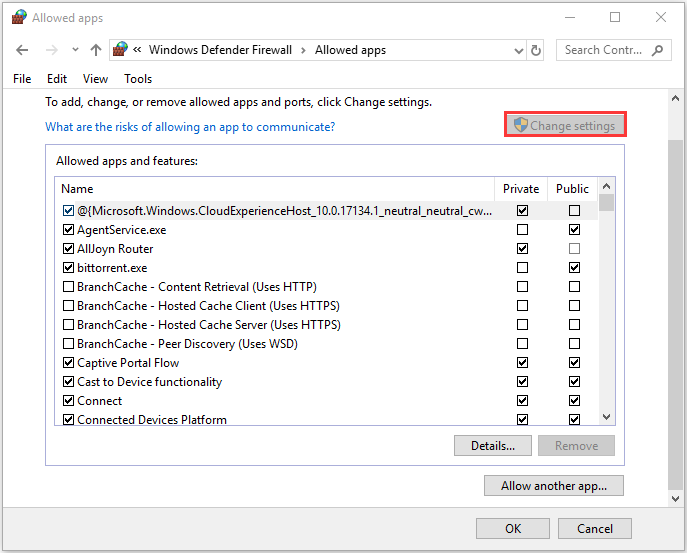687x553 pixels.
Task: Enable BranchCache Hosted Cache Client checkbox
Action: click(x=68, y=305)
